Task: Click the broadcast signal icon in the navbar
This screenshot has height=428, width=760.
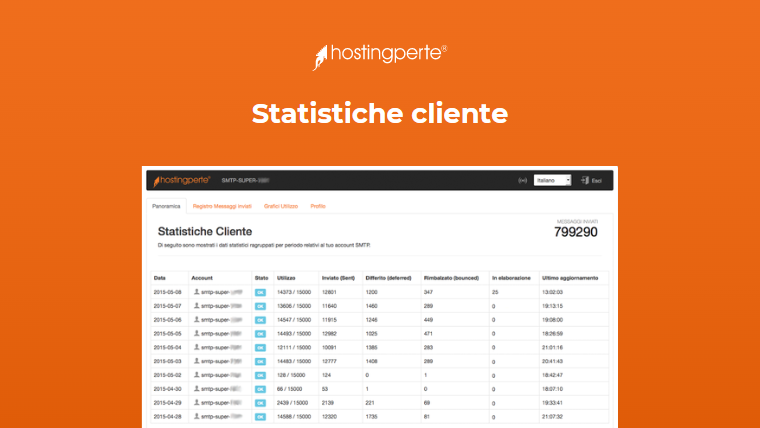Action: (522, 181)
